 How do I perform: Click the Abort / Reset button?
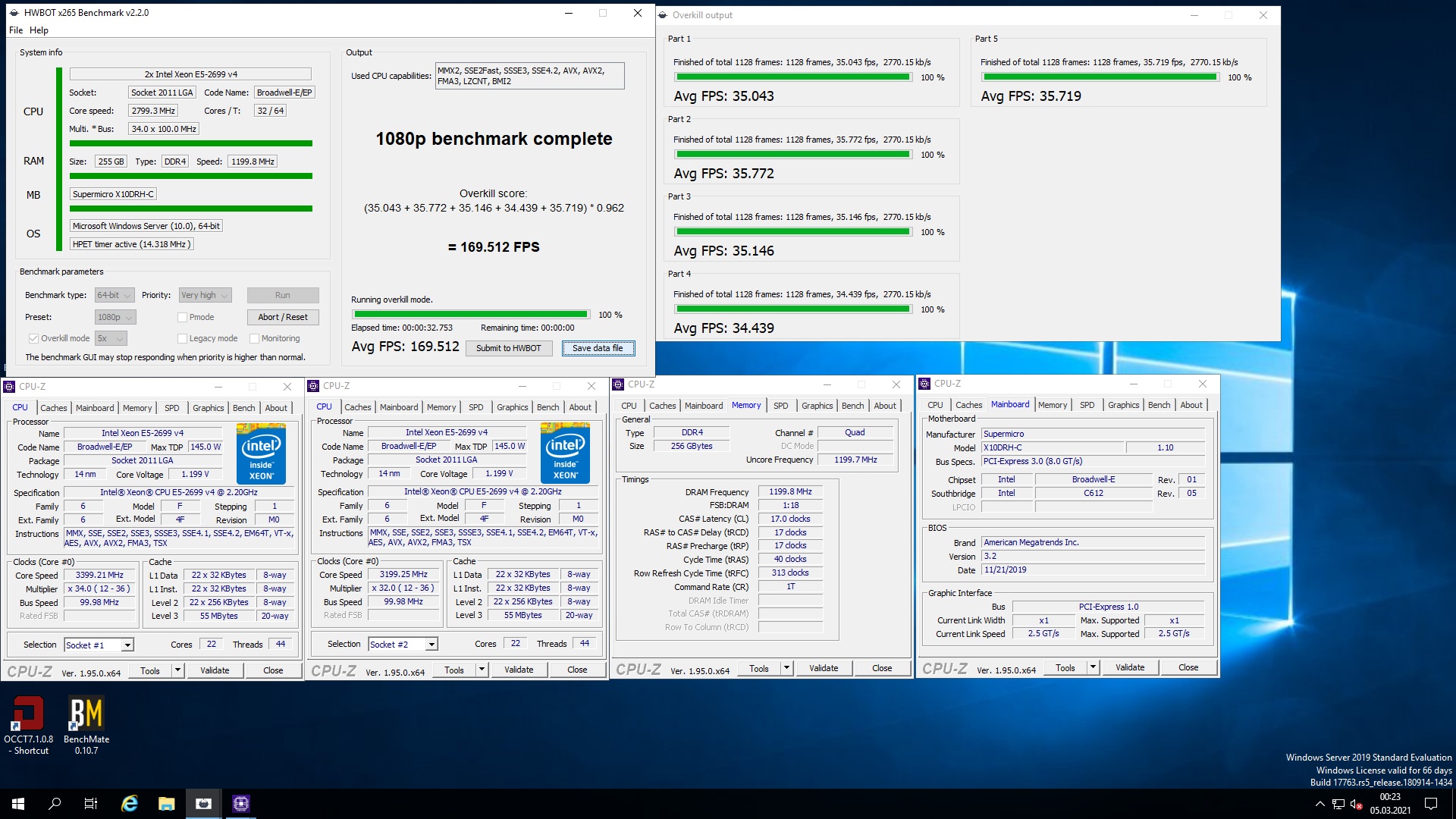pyautogui.click(x=282, y=317)
